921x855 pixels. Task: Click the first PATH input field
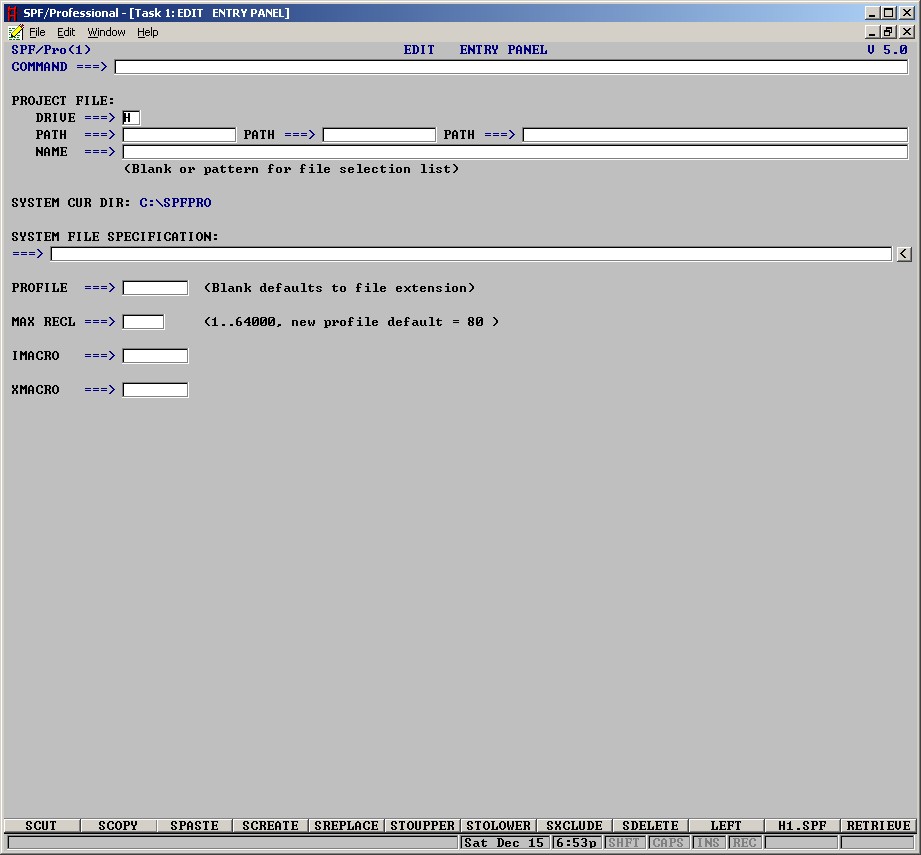pos(179,135)
